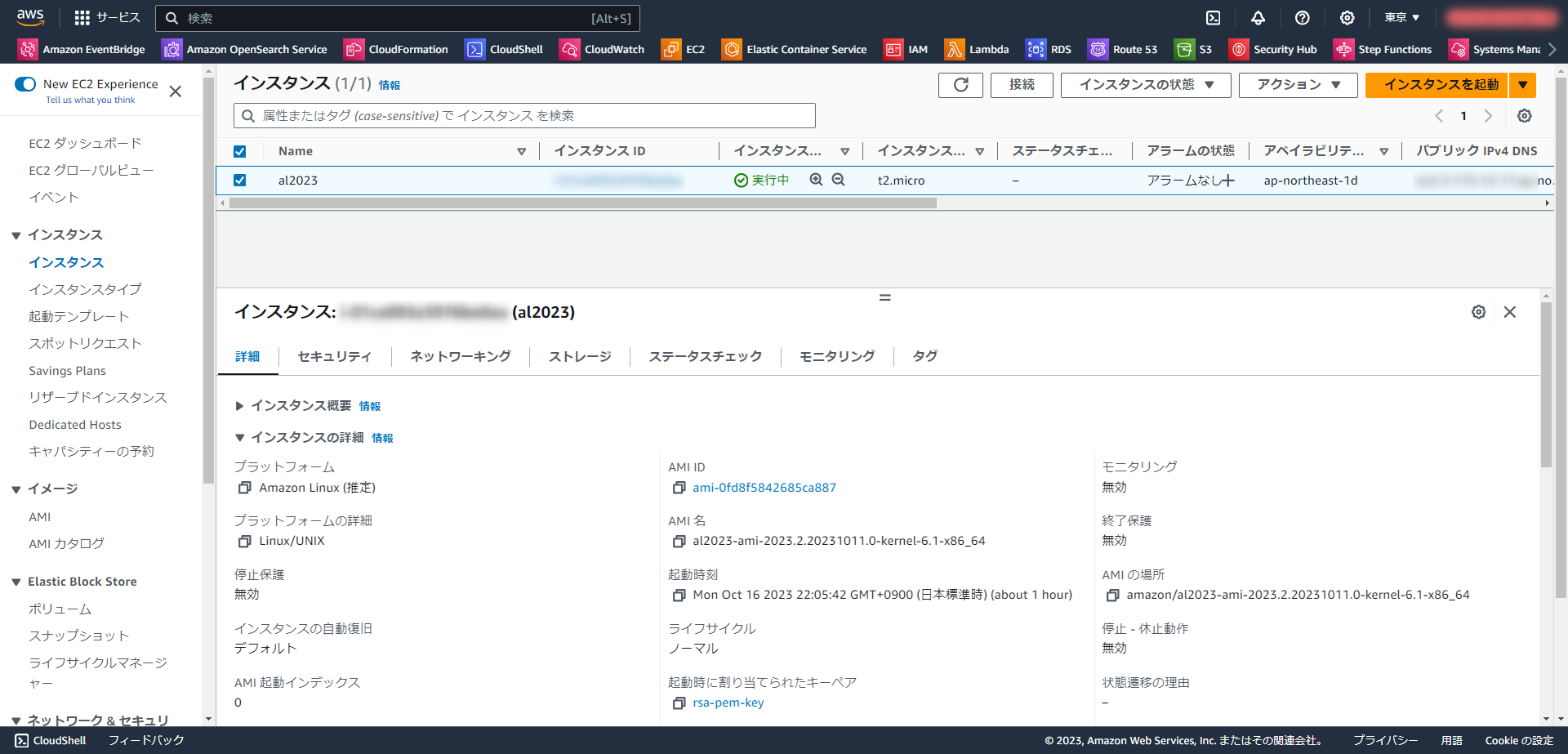The width and height of the screenshot is (1568, 754).
Task: Open the launch instance split-button arrow
Action: (x=1523, y=85)
